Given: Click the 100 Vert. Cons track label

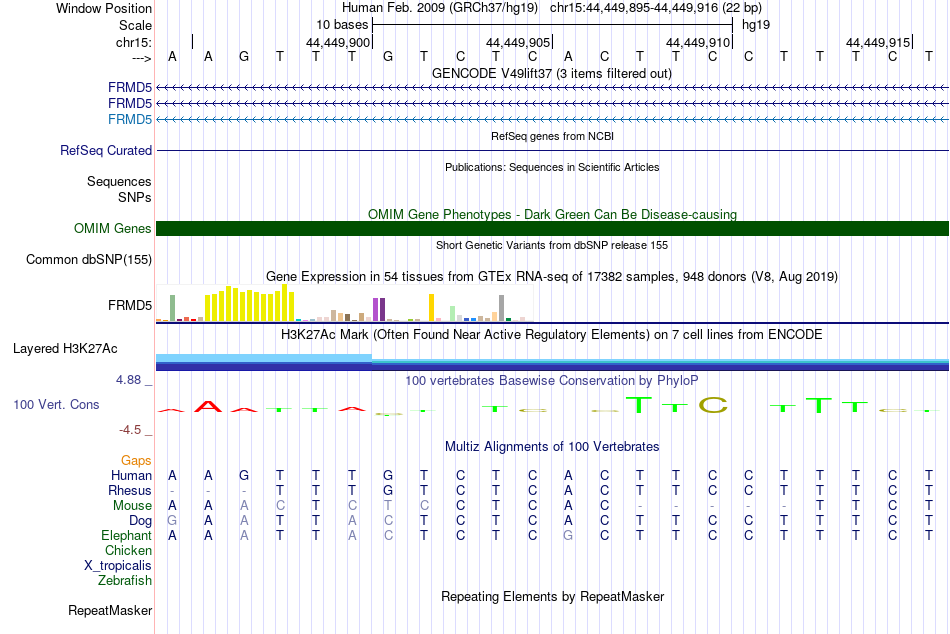Looking at the screenshot, I should 56,404.
